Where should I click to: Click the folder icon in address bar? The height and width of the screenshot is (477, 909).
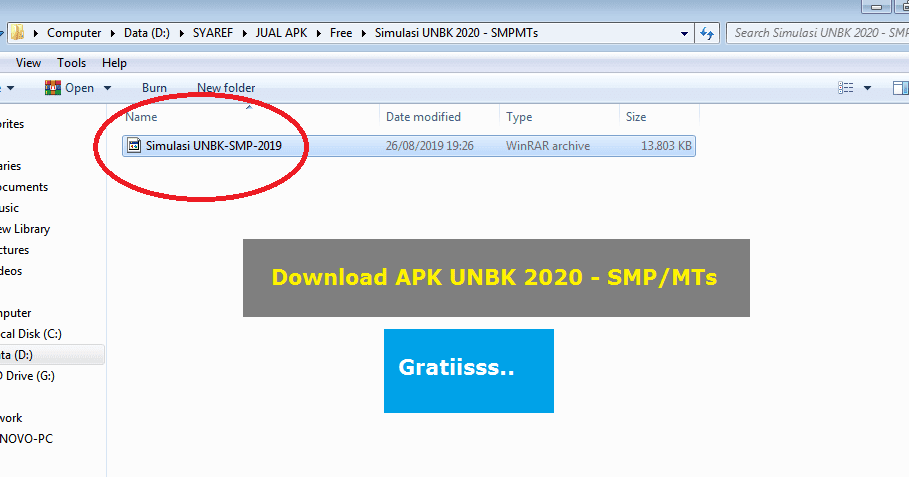[17, 33]
